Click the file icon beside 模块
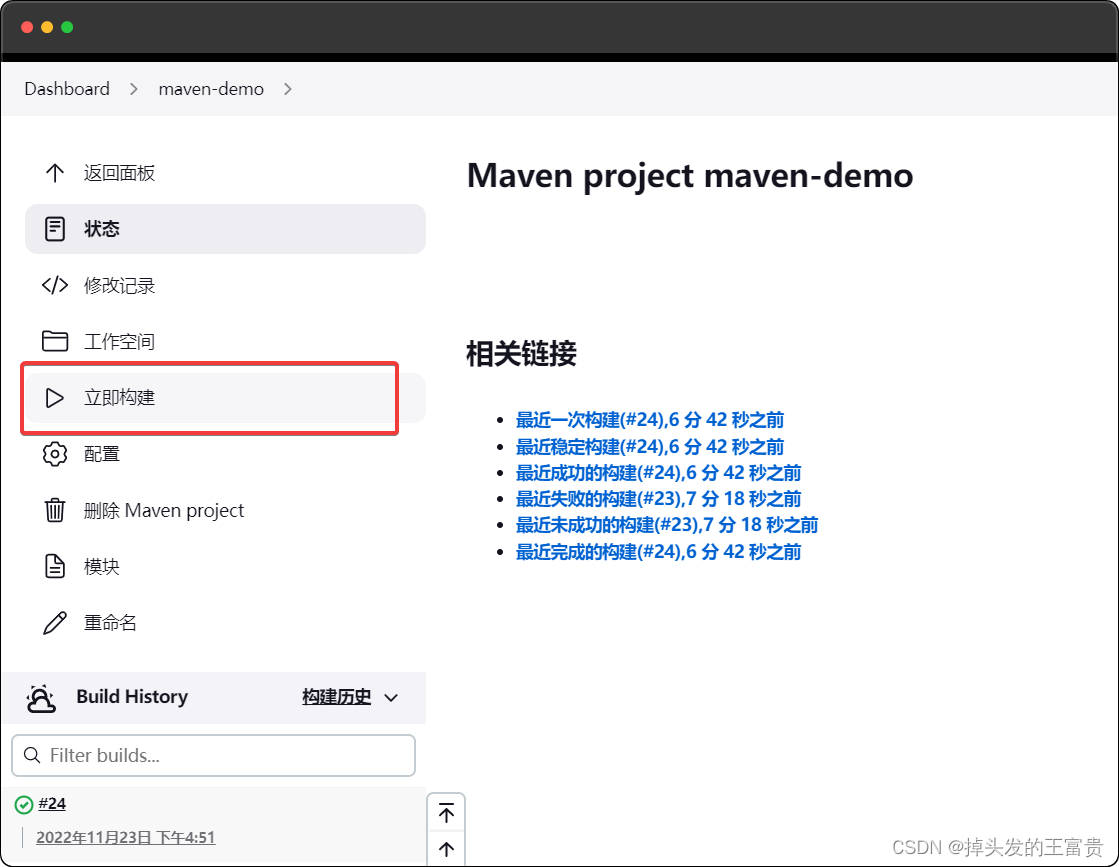1119x867 pixels. [55, 566]
